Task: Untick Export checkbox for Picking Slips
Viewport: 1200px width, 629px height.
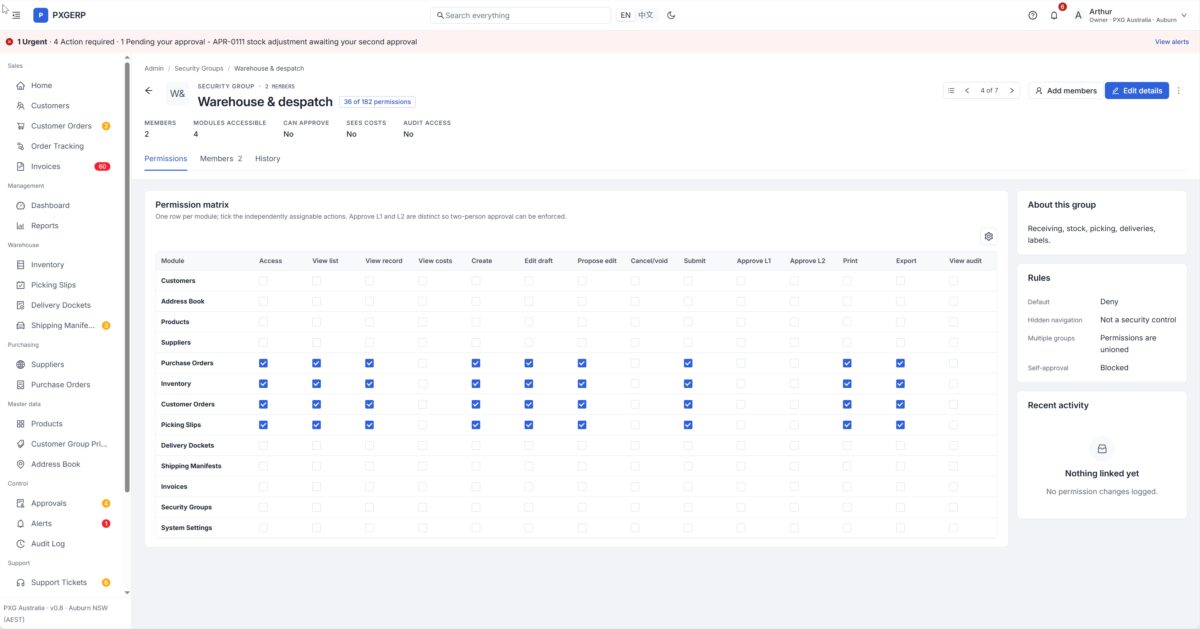Action: tap(900, 424)
